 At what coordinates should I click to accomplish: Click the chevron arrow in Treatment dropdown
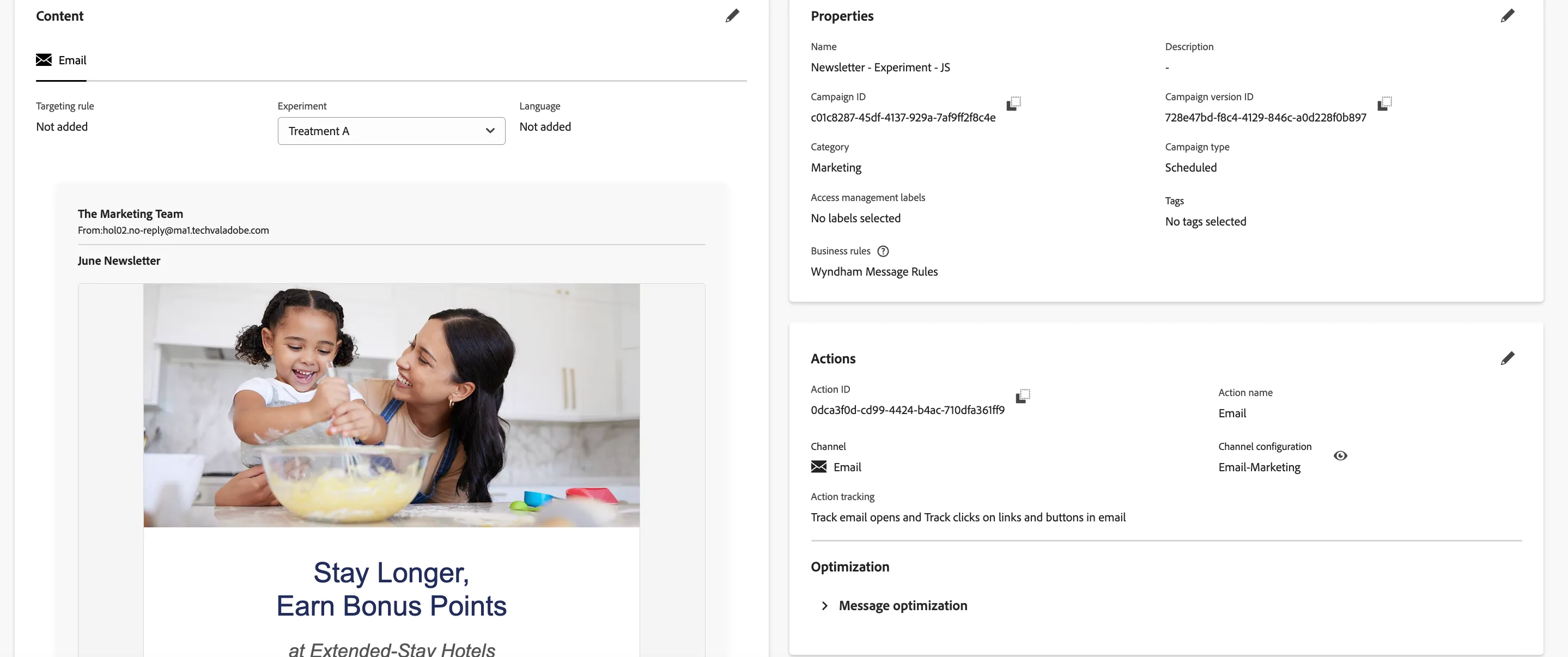click(490, 131)
